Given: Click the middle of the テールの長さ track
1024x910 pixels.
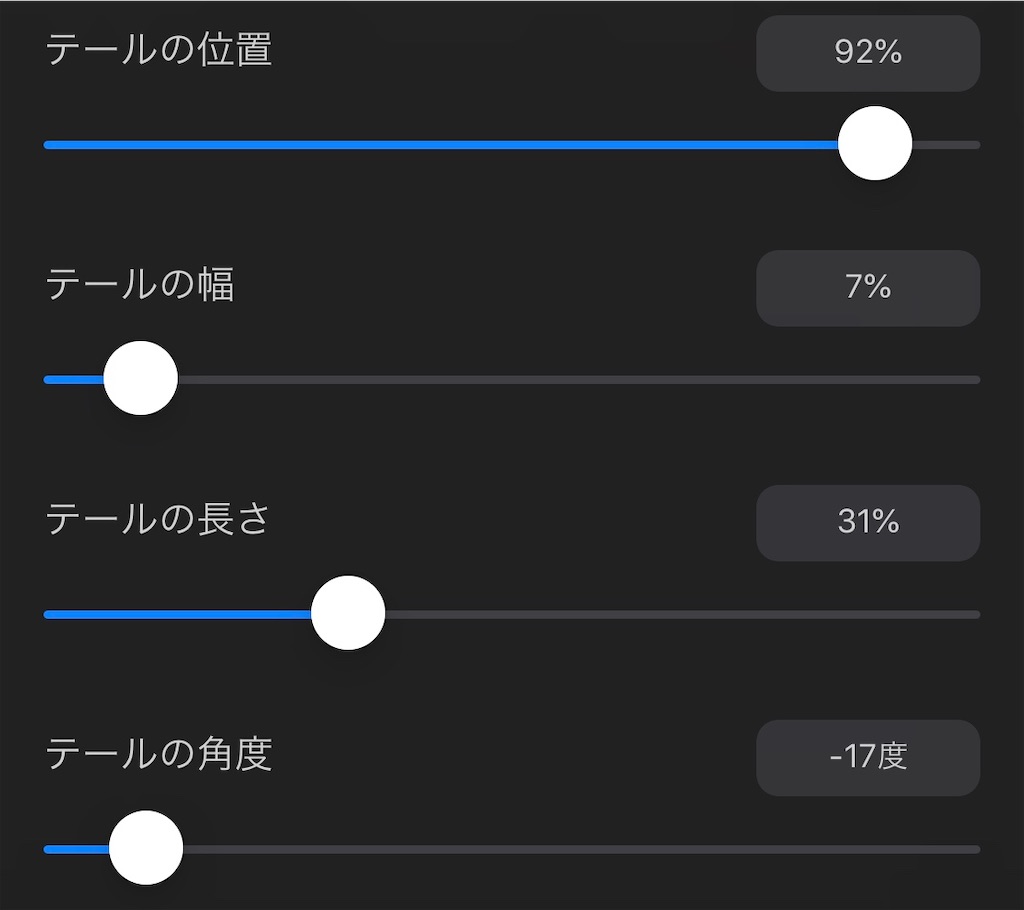Looking at the screenshot, I should [x=512, y=613].
